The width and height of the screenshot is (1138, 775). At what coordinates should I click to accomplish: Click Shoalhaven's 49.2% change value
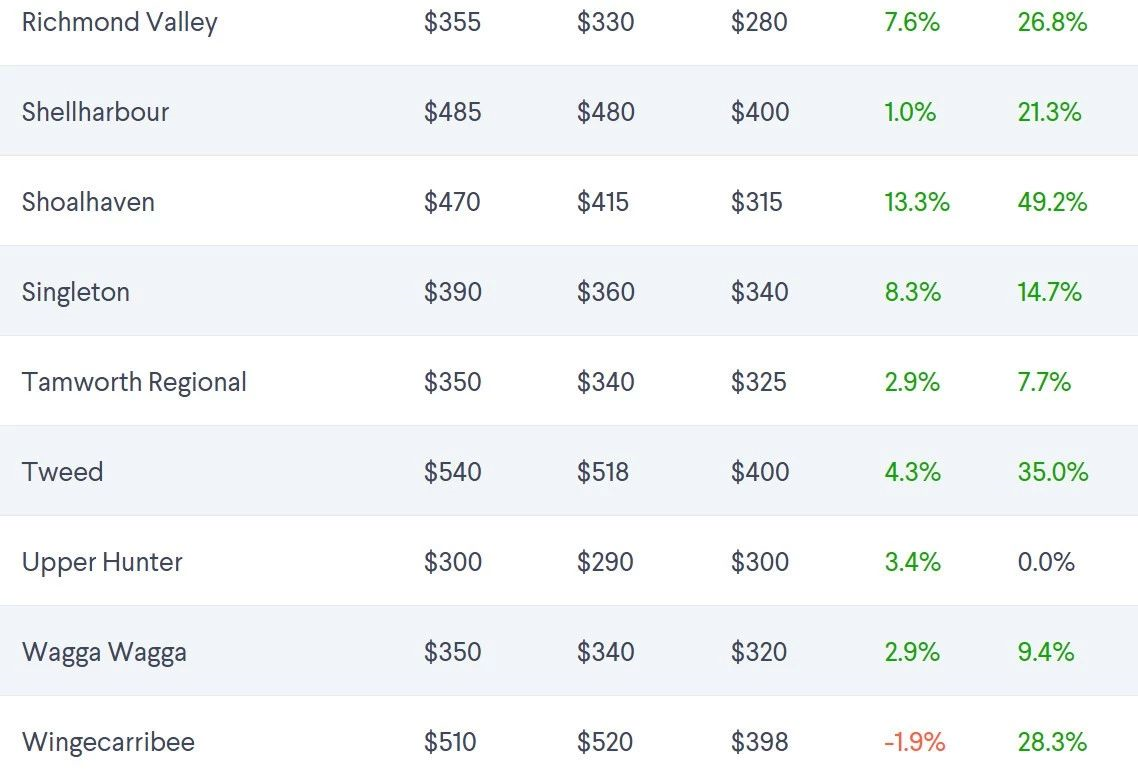(x=1052, y=202)
